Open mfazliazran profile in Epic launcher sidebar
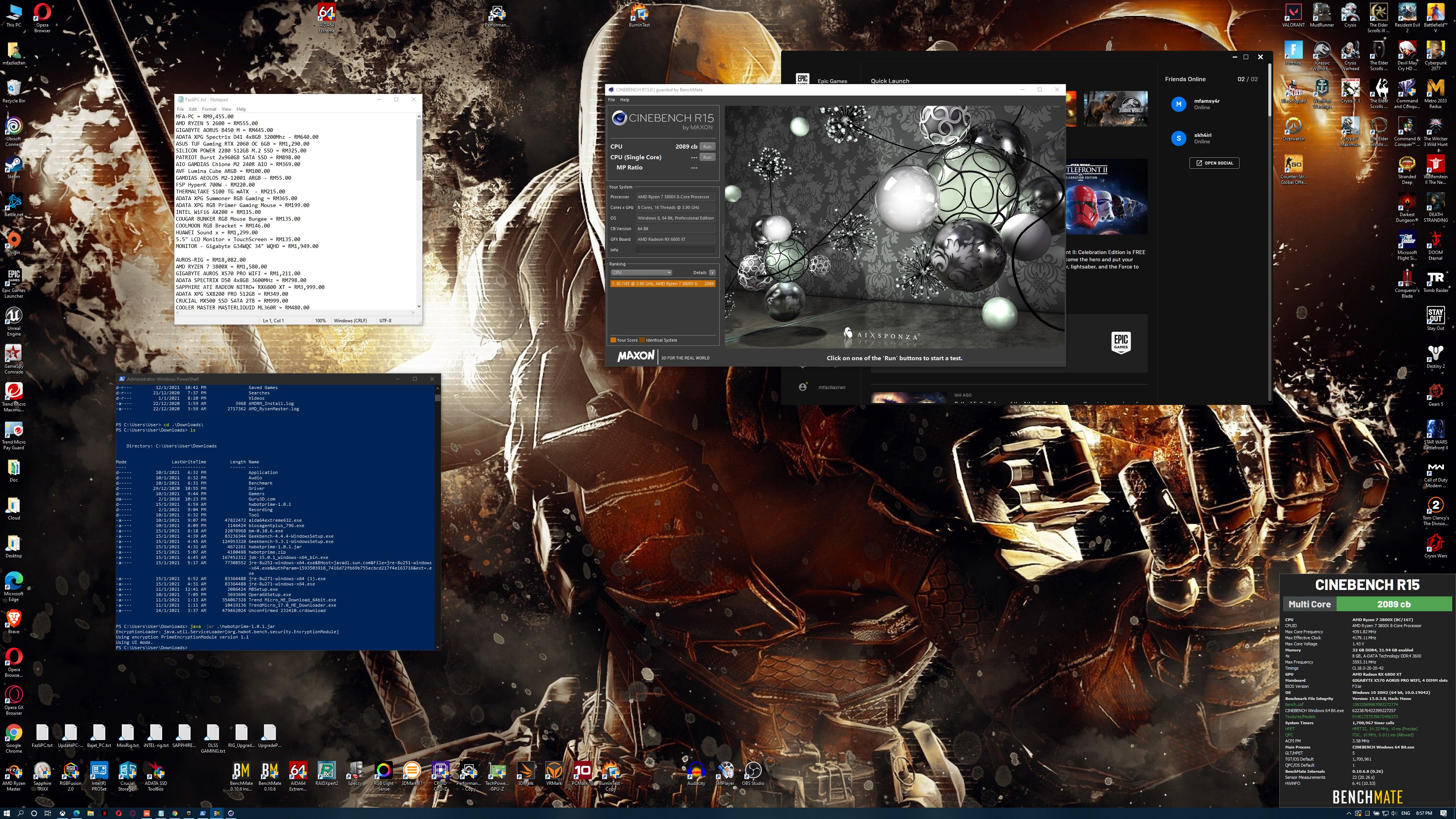Viewport: 1456px width, 819px height. point(823,387)
